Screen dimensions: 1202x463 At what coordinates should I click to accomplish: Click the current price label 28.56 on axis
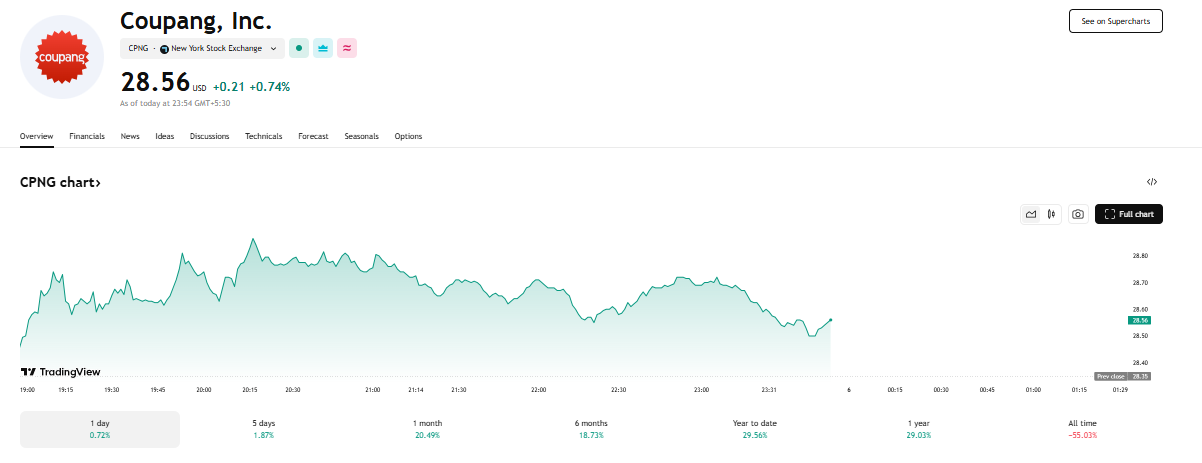[1139, 320]
